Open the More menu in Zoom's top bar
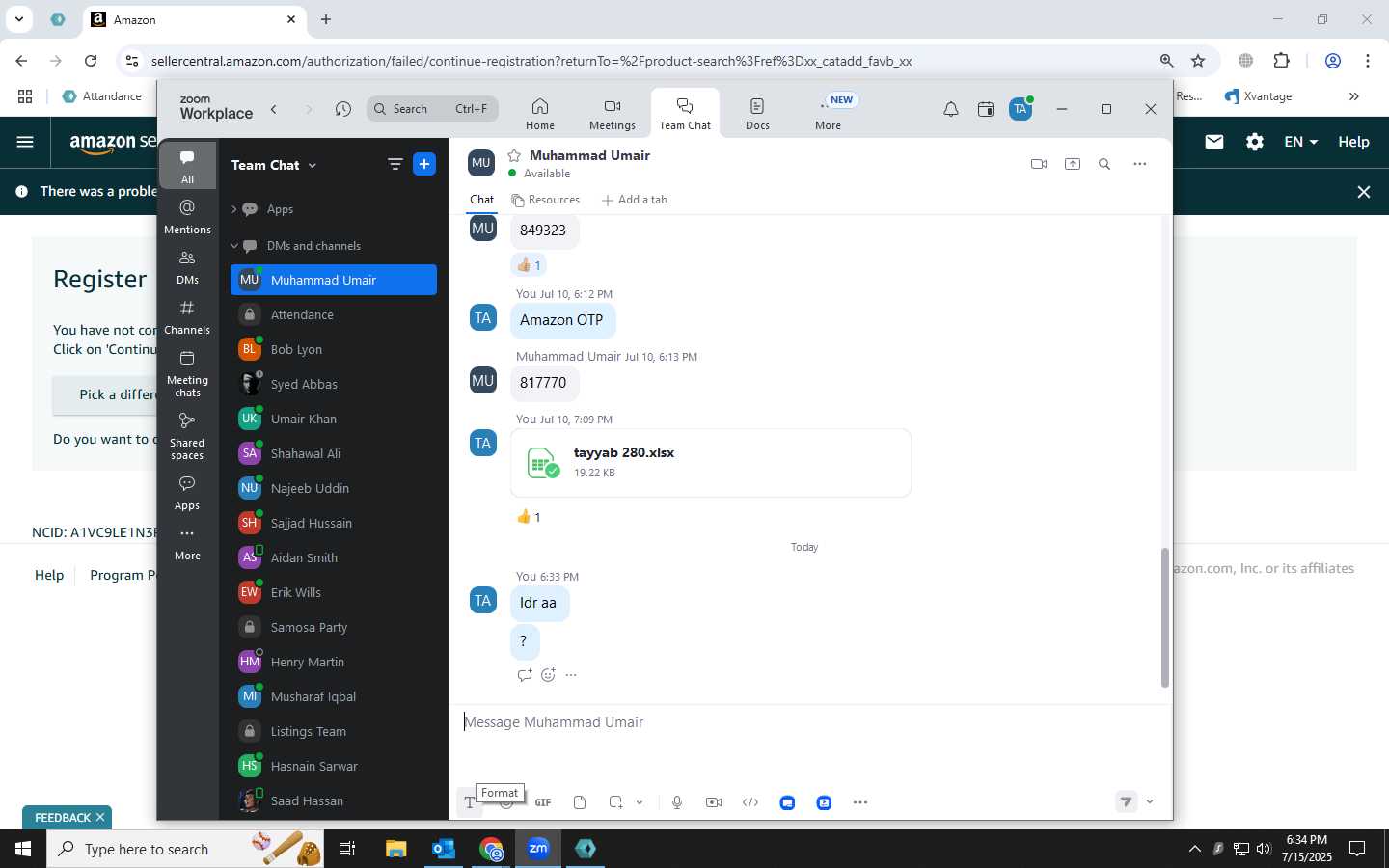The image size is (1389, 868). coord(828,113)
